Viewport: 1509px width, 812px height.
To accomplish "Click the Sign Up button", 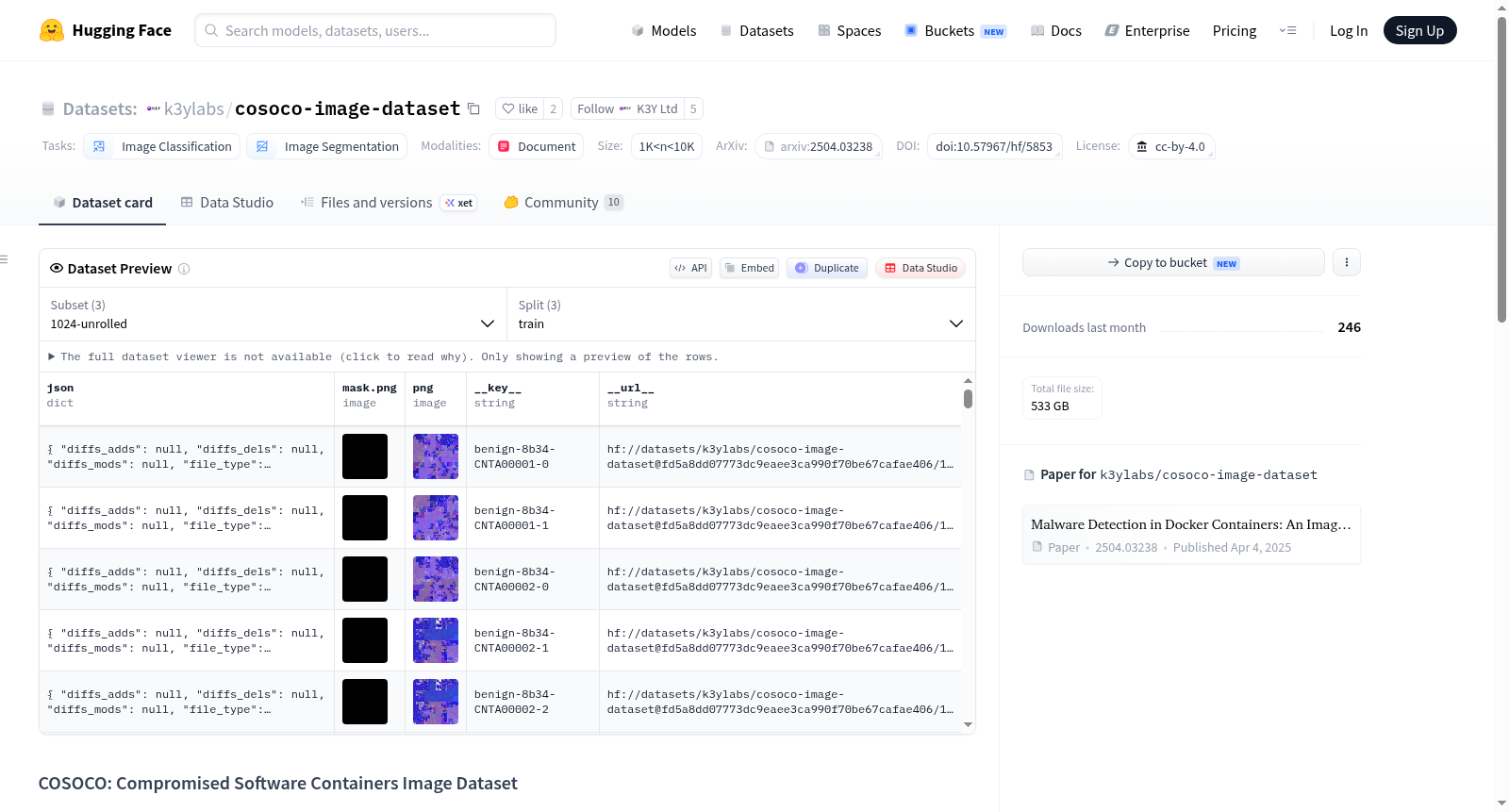I will tap(1419, 30).
